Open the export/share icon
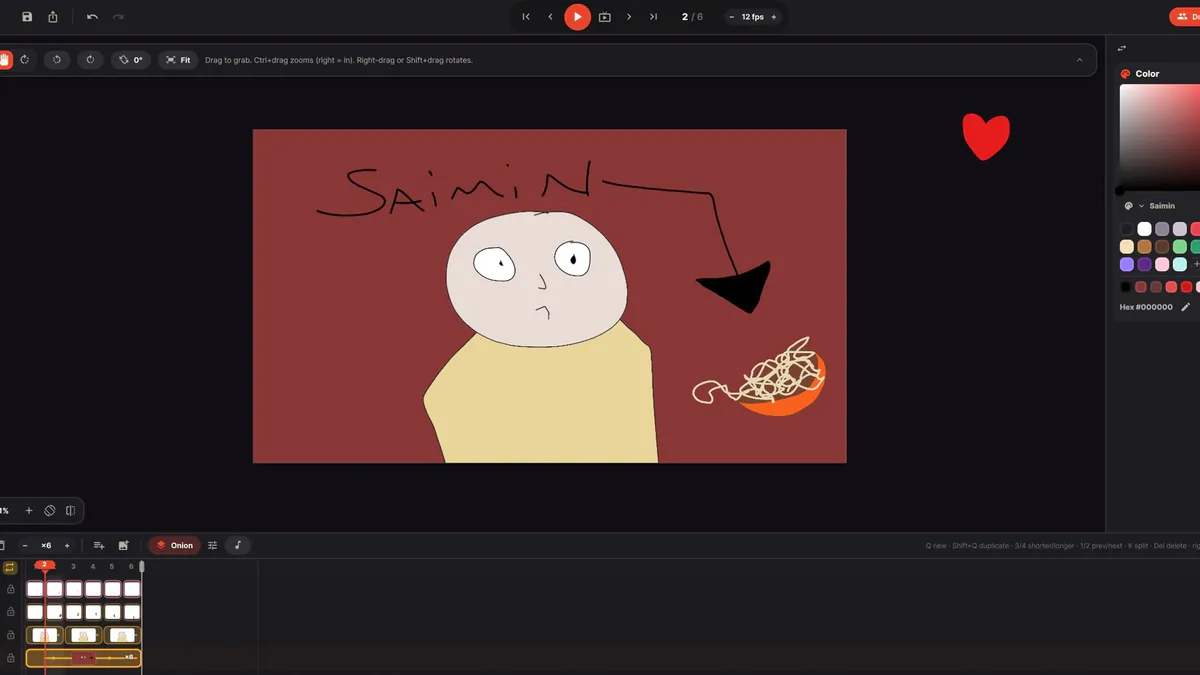Viewport: 1200px width, 675px height. pos(53,17)
